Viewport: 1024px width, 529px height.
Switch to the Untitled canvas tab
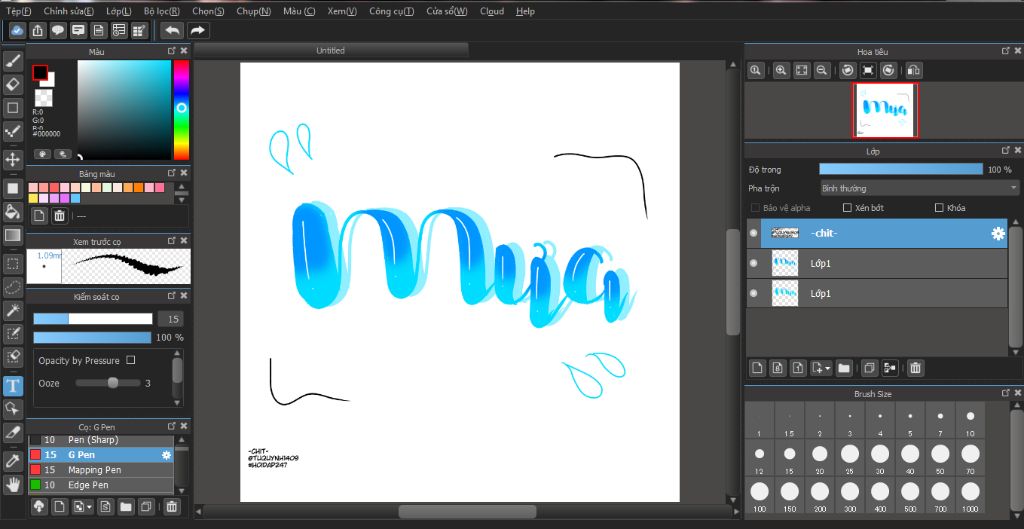(x=330, y=50)
